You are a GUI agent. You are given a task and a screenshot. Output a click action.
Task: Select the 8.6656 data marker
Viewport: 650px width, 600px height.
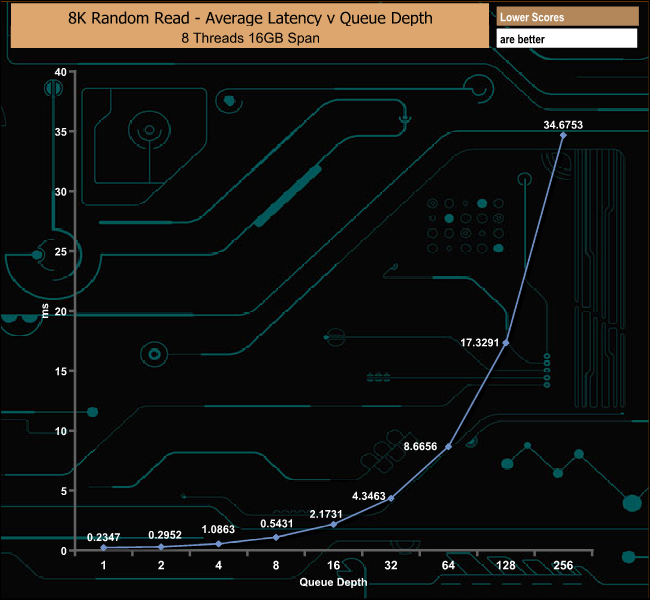[x=449, y=447]
